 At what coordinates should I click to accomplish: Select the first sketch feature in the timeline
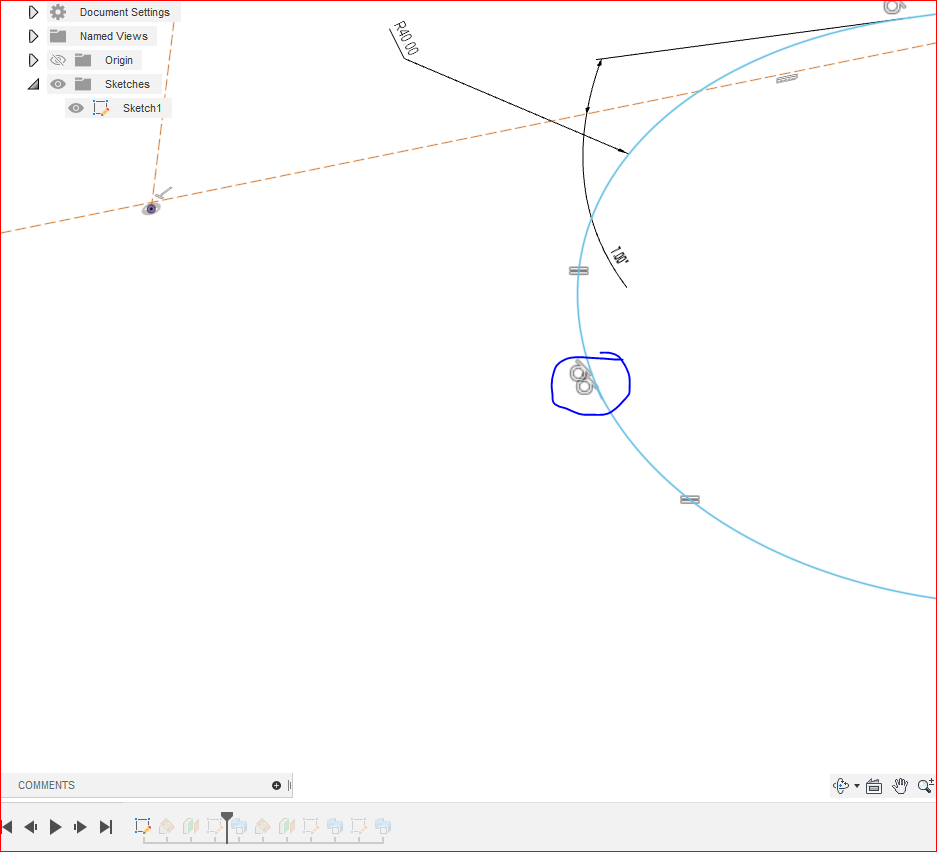143,827
